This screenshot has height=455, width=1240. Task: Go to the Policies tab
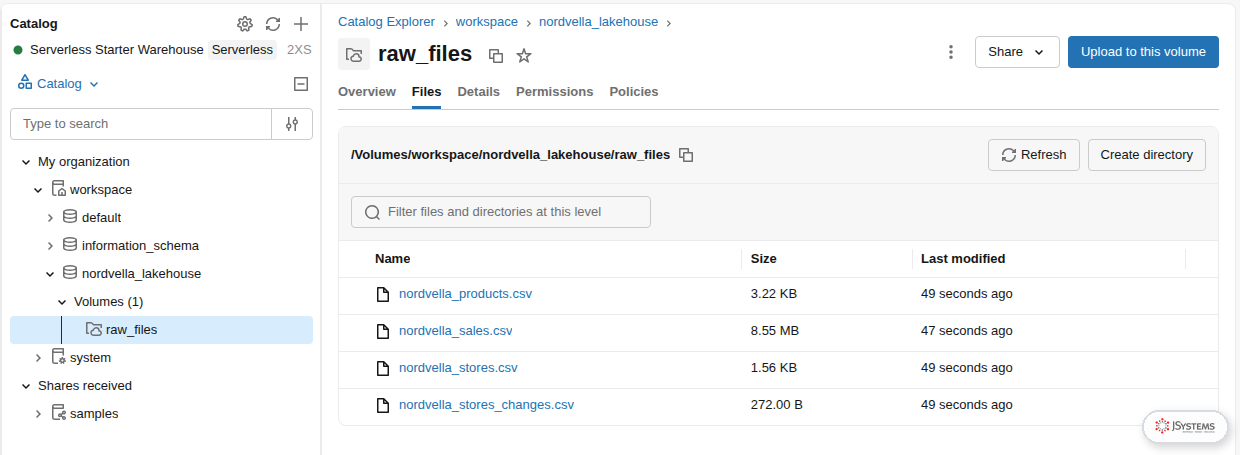pos(634,91)
